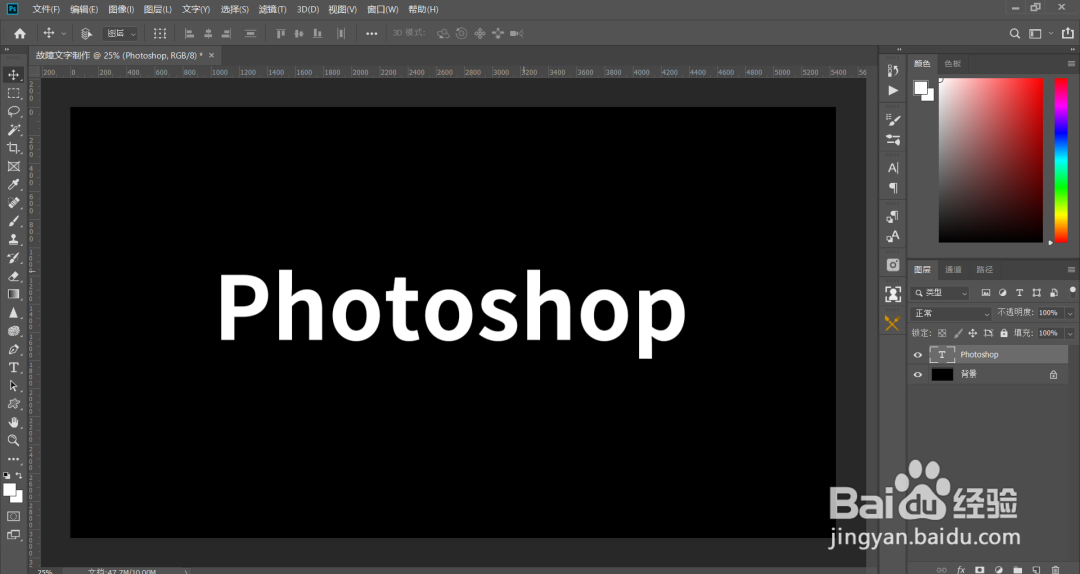
Task: Select the Custom Shape tool
Action: (x=13, y=404)
